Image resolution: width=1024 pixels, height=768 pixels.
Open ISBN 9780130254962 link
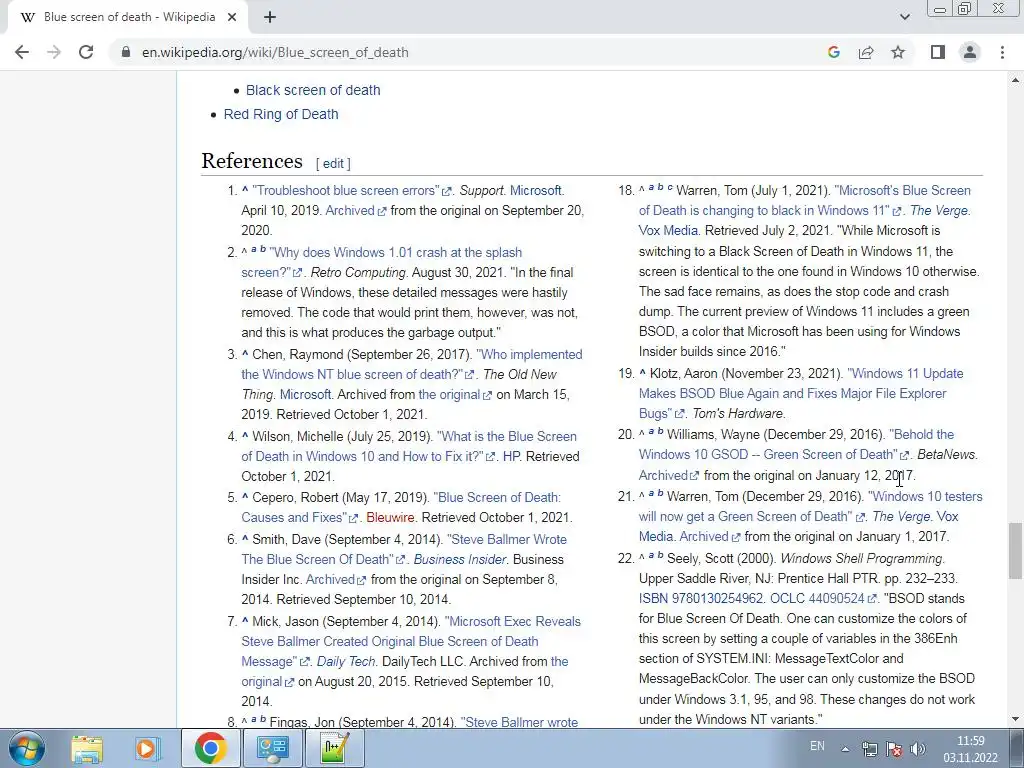click(701, 598)
